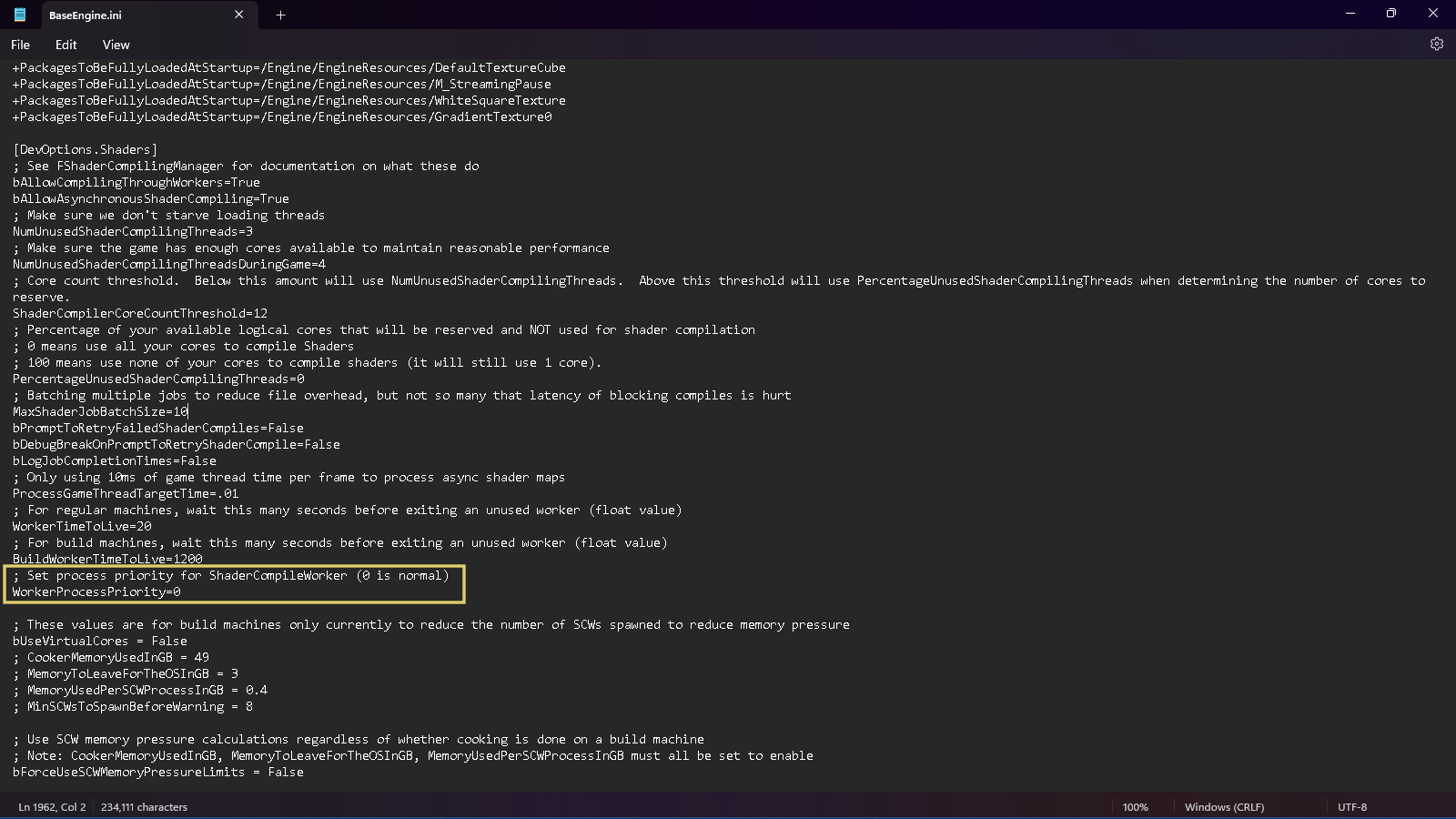The width and height of the screenshot is (1456, 819).
Task: Click the PercentageUnusedShaderCompilingThreads=0 line
Action: point(158,379)
